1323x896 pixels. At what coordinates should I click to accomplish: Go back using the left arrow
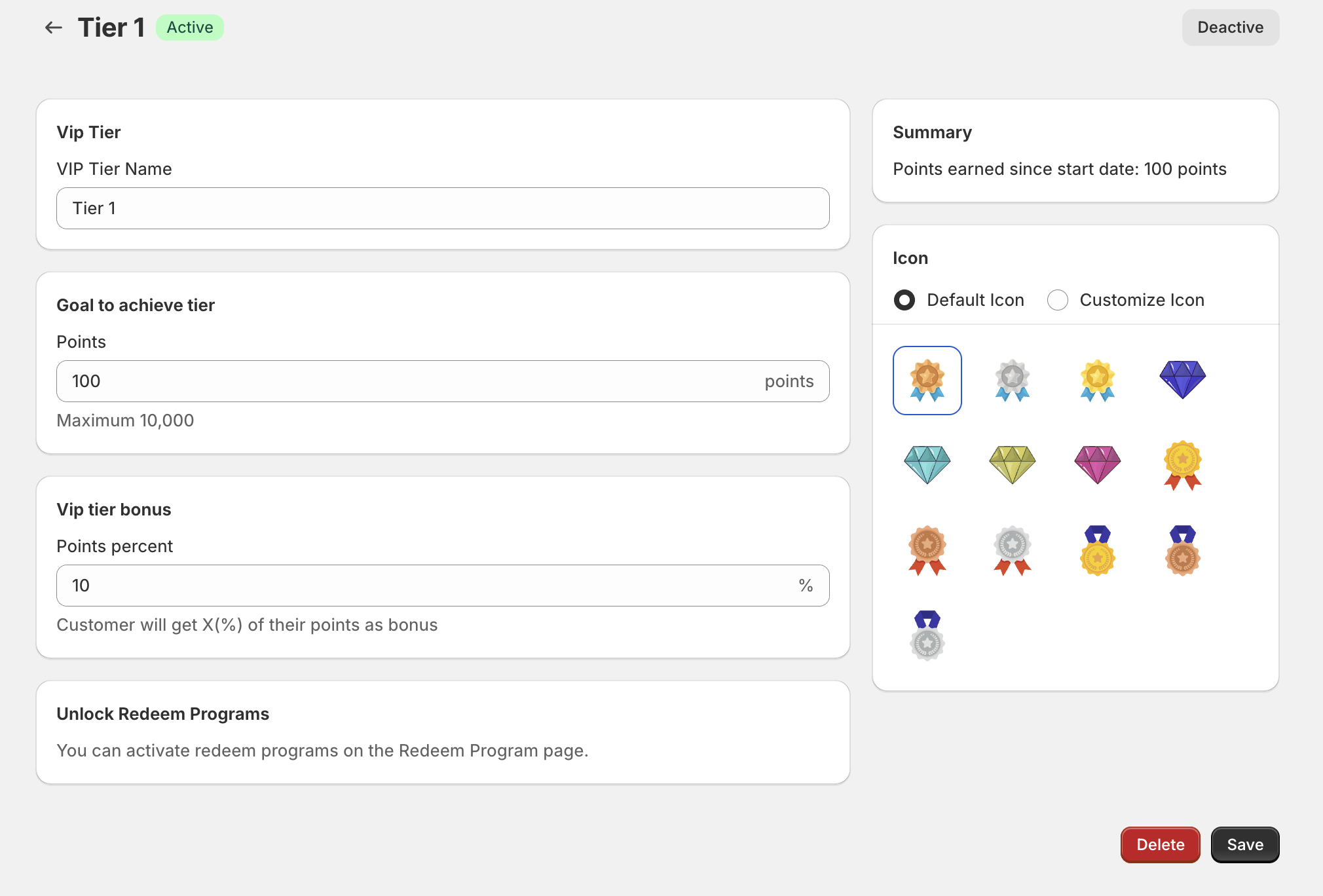(53, 28)
